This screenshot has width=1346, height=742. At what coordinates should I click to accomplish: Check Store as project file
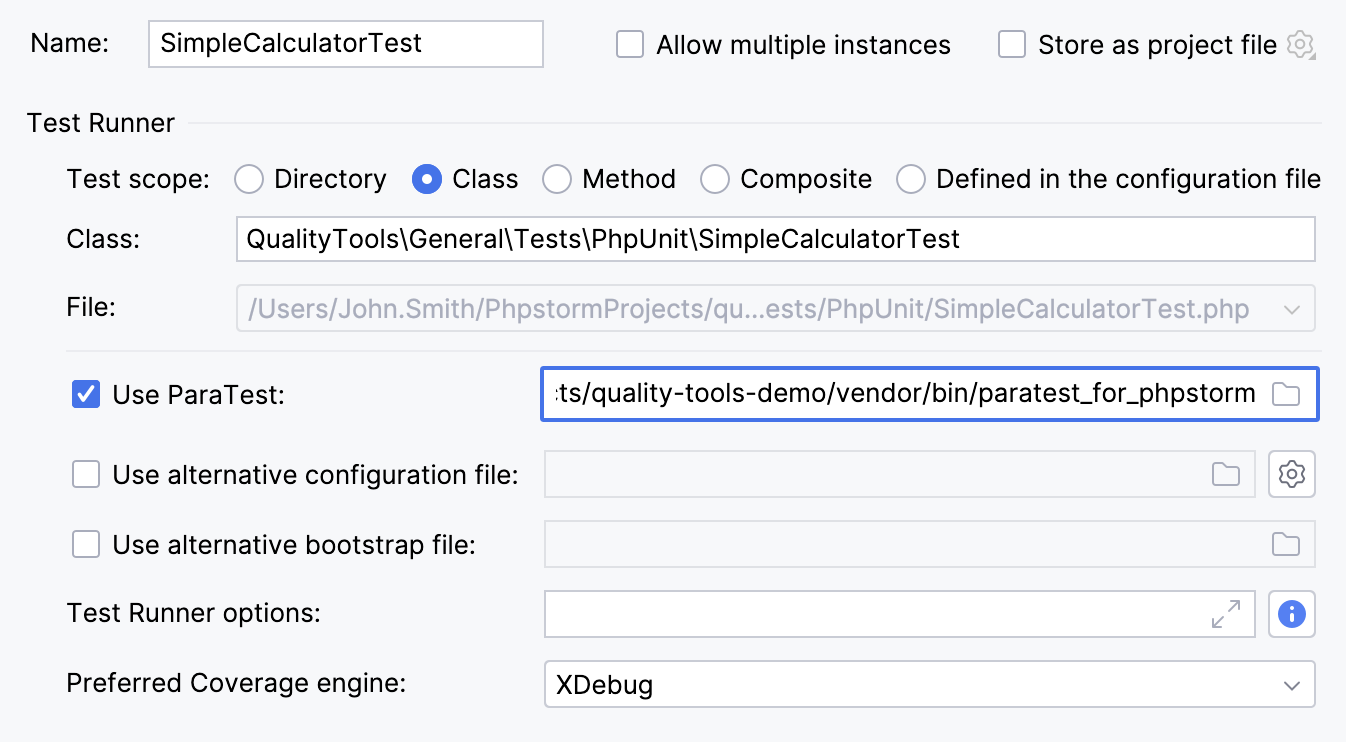click(x=1012, y=44)
